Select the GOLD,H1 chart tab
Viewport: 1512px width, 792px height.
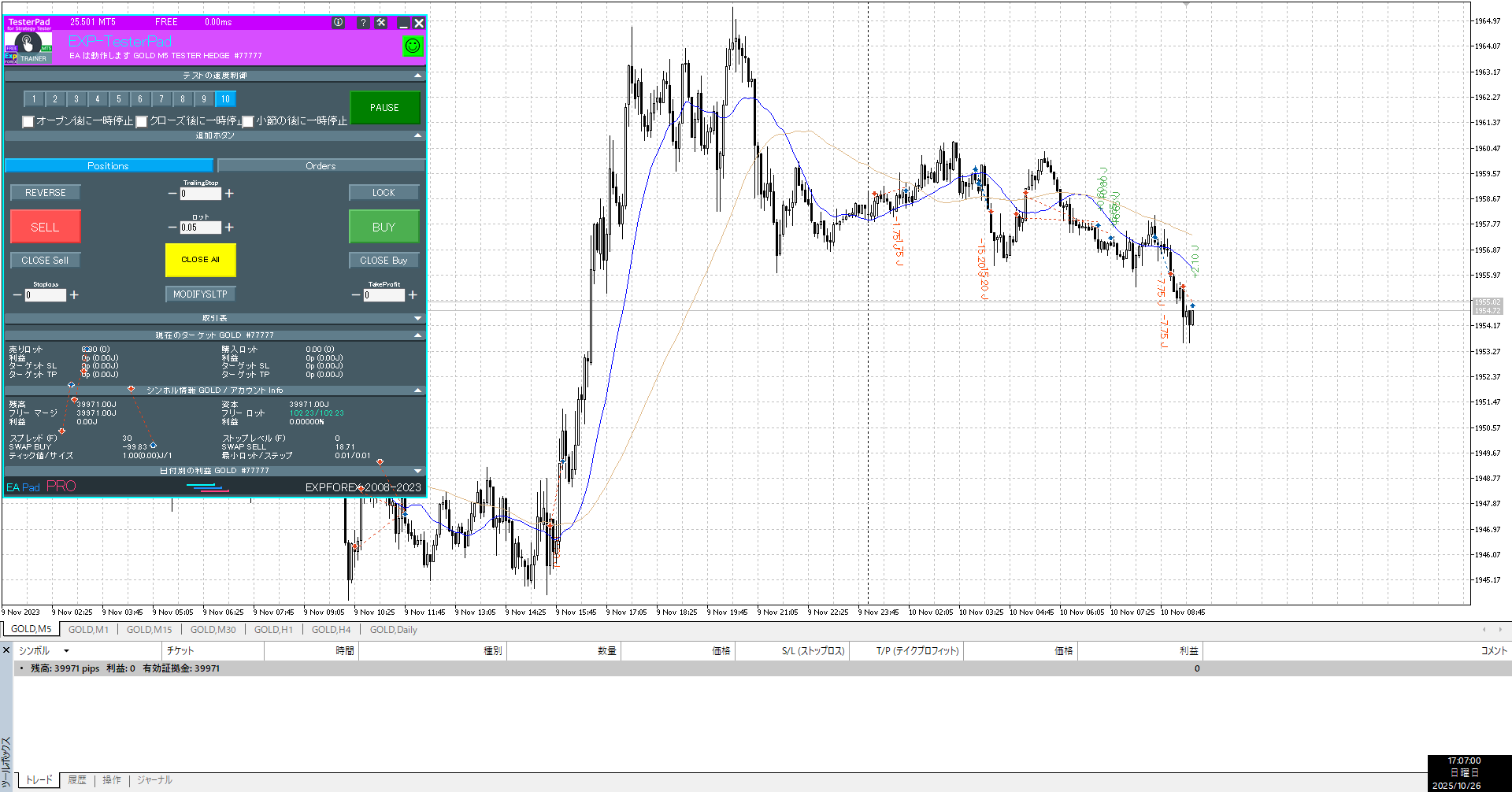tap(273, 630)
